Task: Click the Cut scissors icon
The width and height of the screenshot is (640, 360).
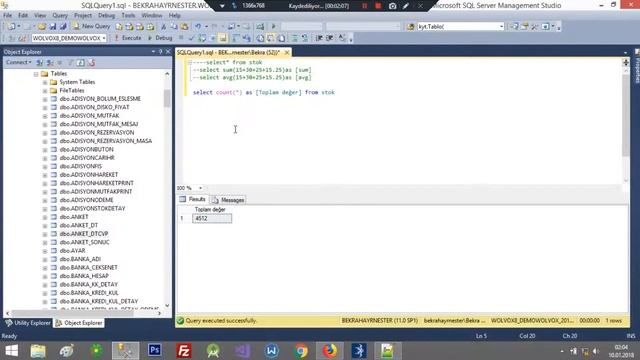Action: pyautogui.click(x=163, y=27)
